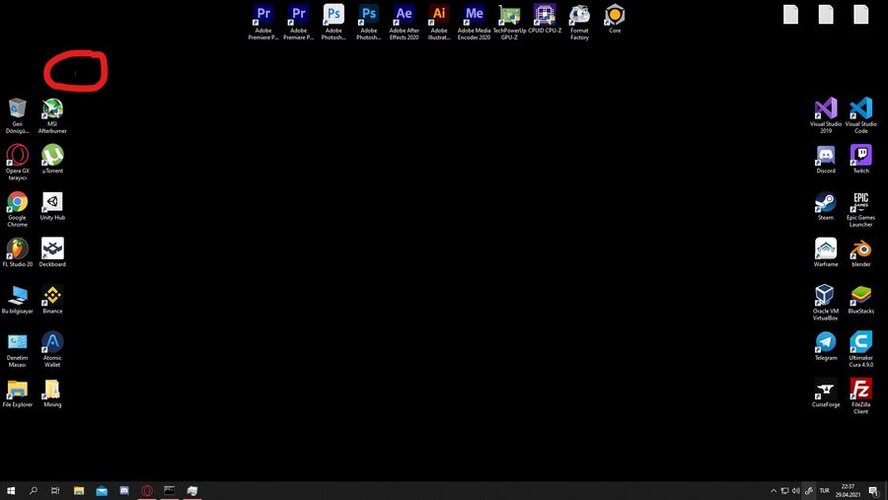
Task: Open the BlueStacks shortcut
Action: coord(861,300)
